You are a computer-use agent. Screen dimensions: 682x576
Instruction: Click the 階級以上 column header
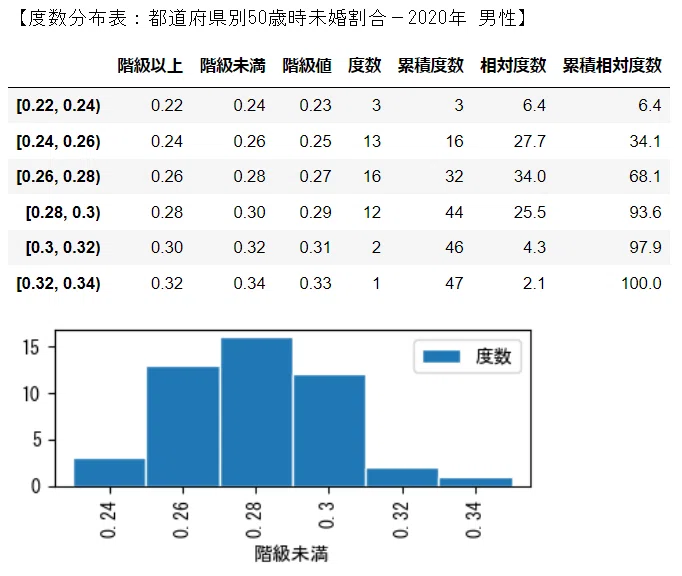click(x=150, y=66)
